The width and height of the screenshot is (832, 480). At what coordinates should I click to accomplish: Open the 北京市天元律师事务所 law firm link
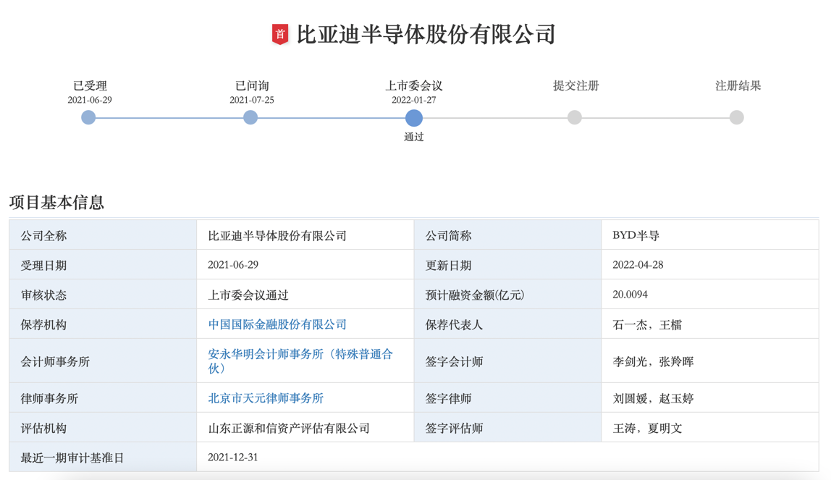tap(266, 398)
